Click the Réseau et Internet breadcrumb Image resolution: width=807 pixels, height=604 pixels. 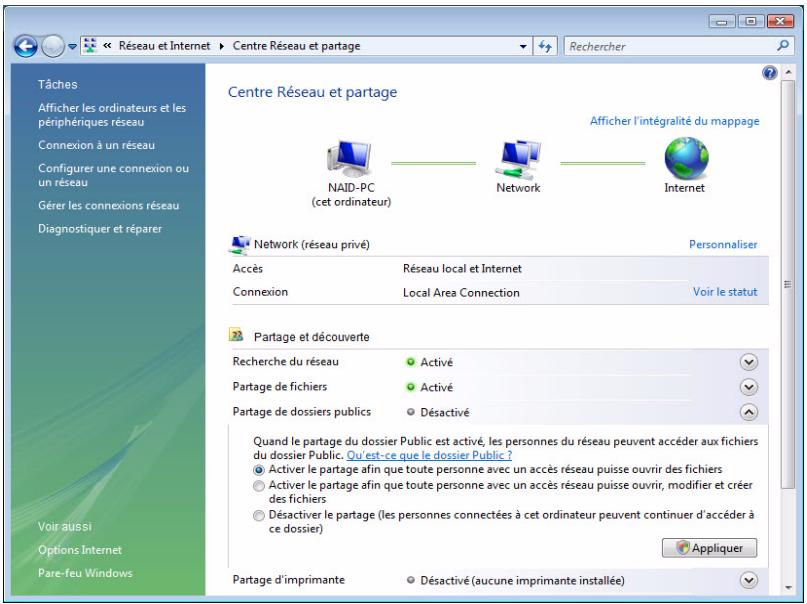pyautogui.click(x=164, y=46)
